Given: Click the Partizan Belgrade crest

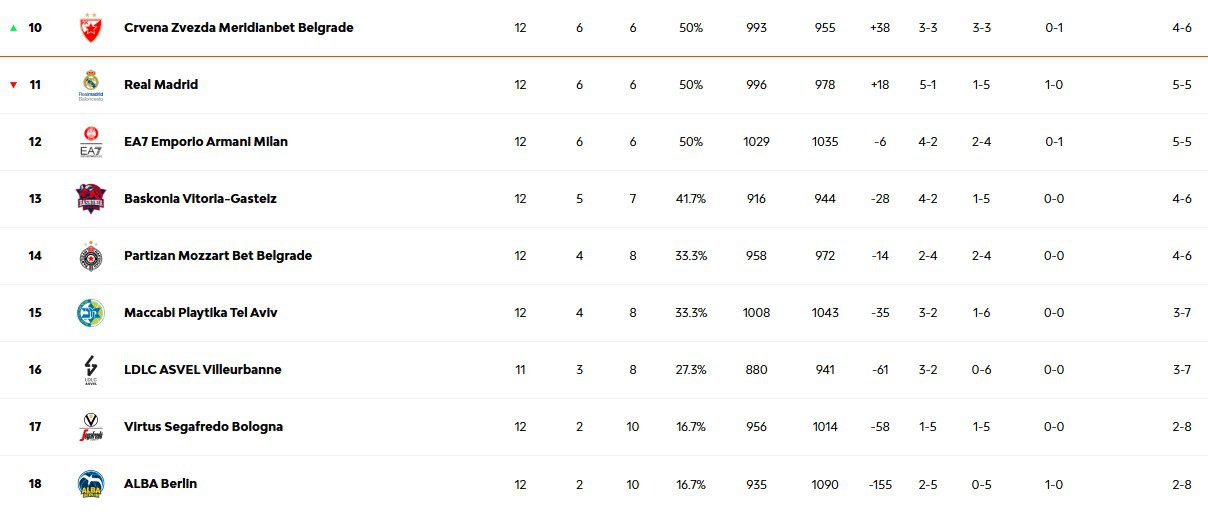Looking at the screenshot, I should [90, 256].
